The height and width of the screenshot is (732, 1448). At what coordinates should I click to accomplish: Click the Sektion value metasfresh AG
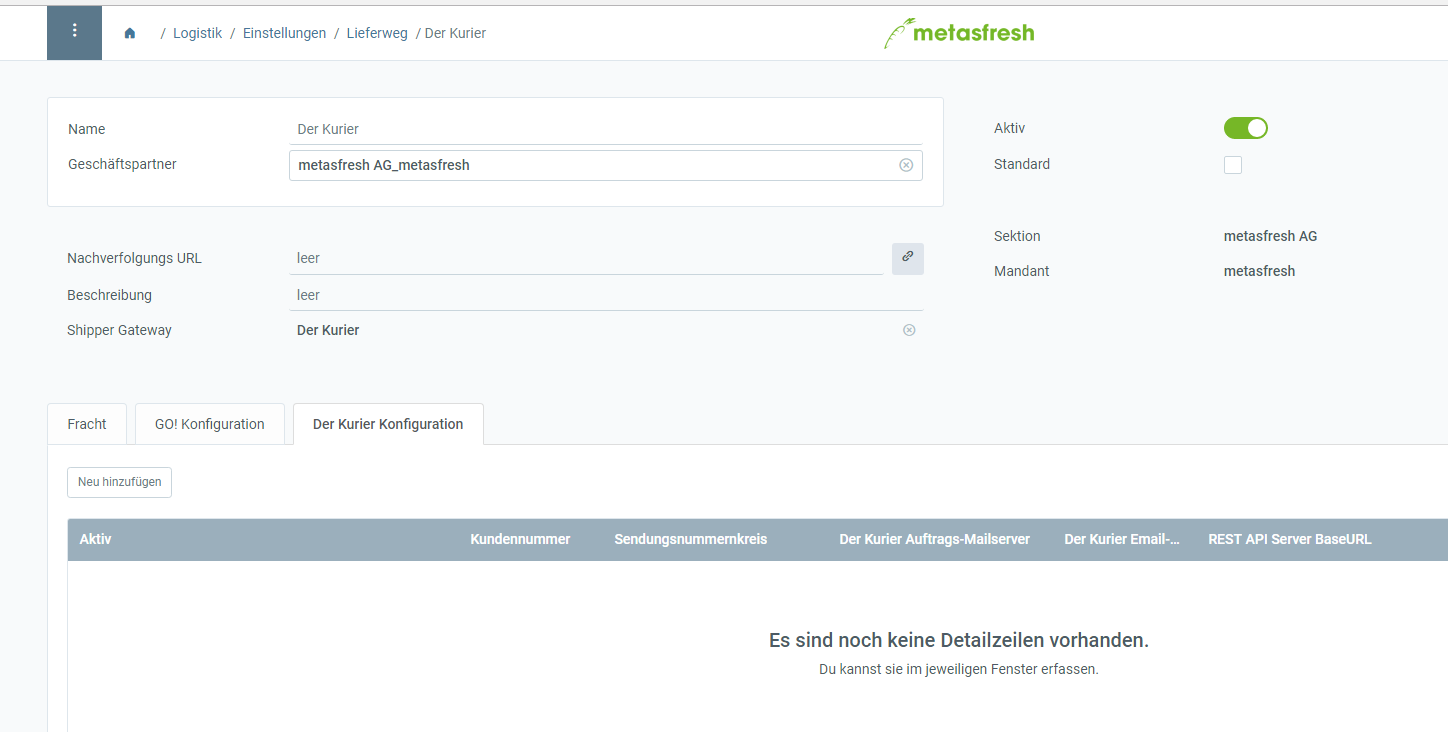pos(1270,236)
